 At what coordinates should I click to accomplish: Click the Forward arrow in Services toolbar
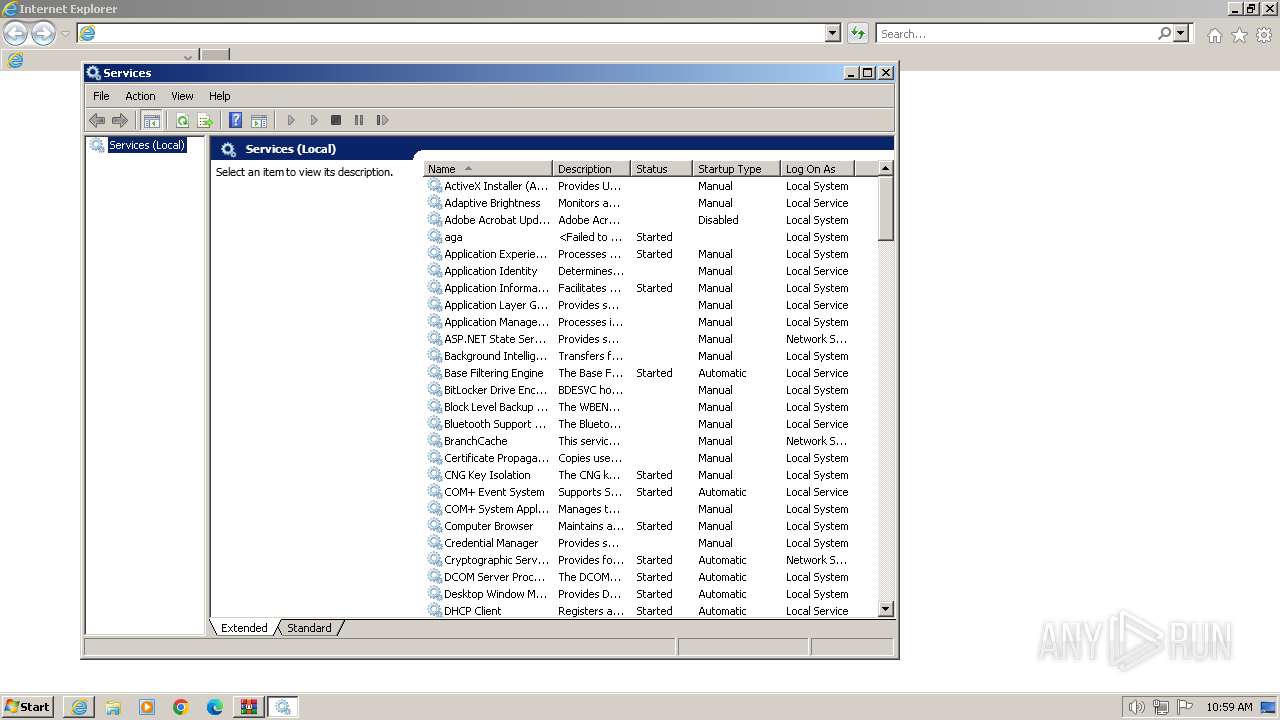point(120,120)
